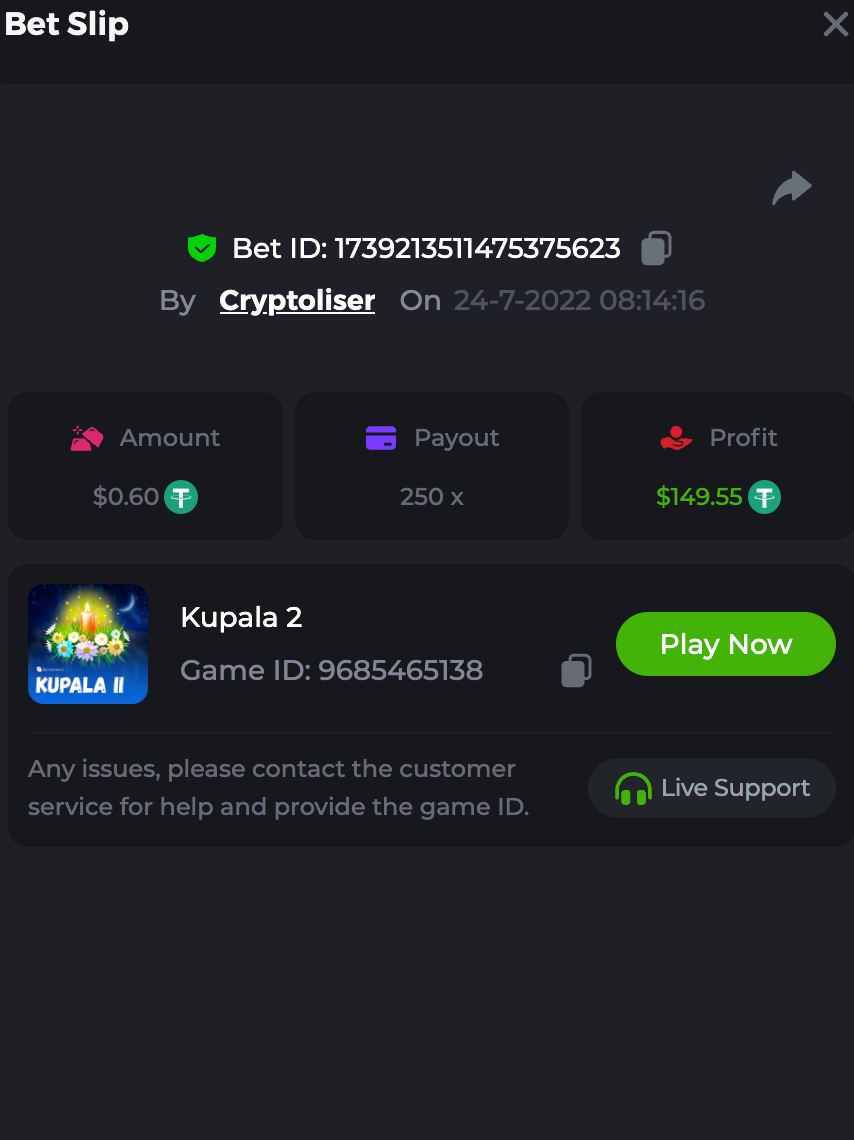The image size is (854, 1140).
Task: Copy the Game ID number
Action: coord(576,670)
